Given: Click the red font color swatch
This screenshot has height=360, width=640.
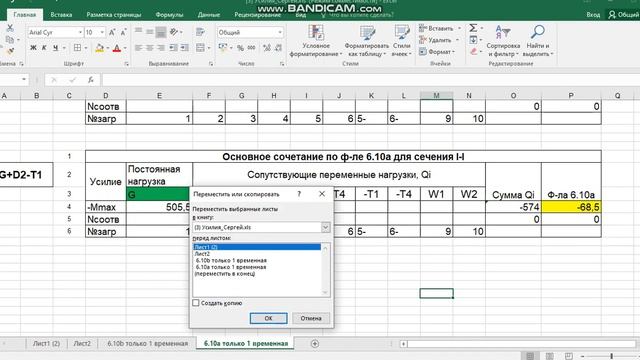Looking at the screenshot, I should pyautogui.click(x=117, y=48).
